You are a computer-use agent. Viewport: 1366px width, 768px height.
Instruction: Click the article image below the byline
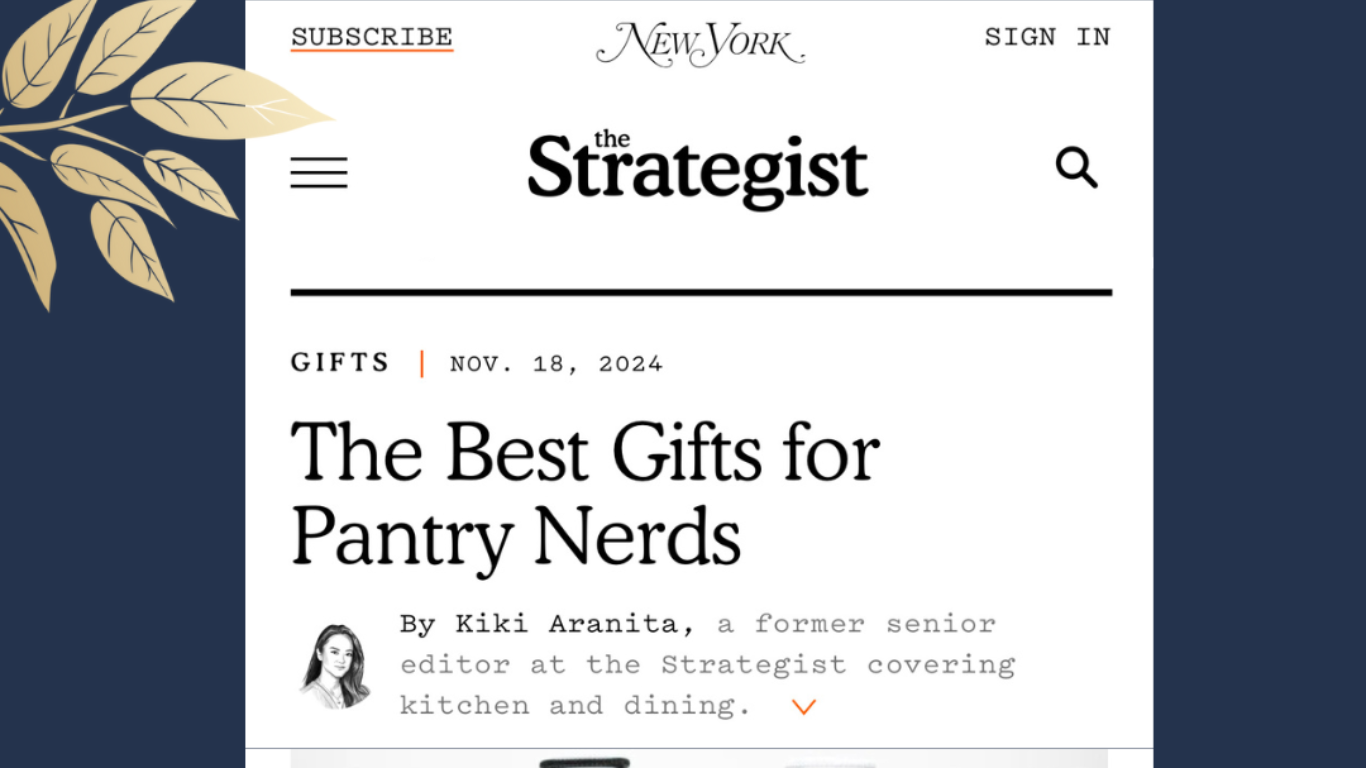click(698, 759)
